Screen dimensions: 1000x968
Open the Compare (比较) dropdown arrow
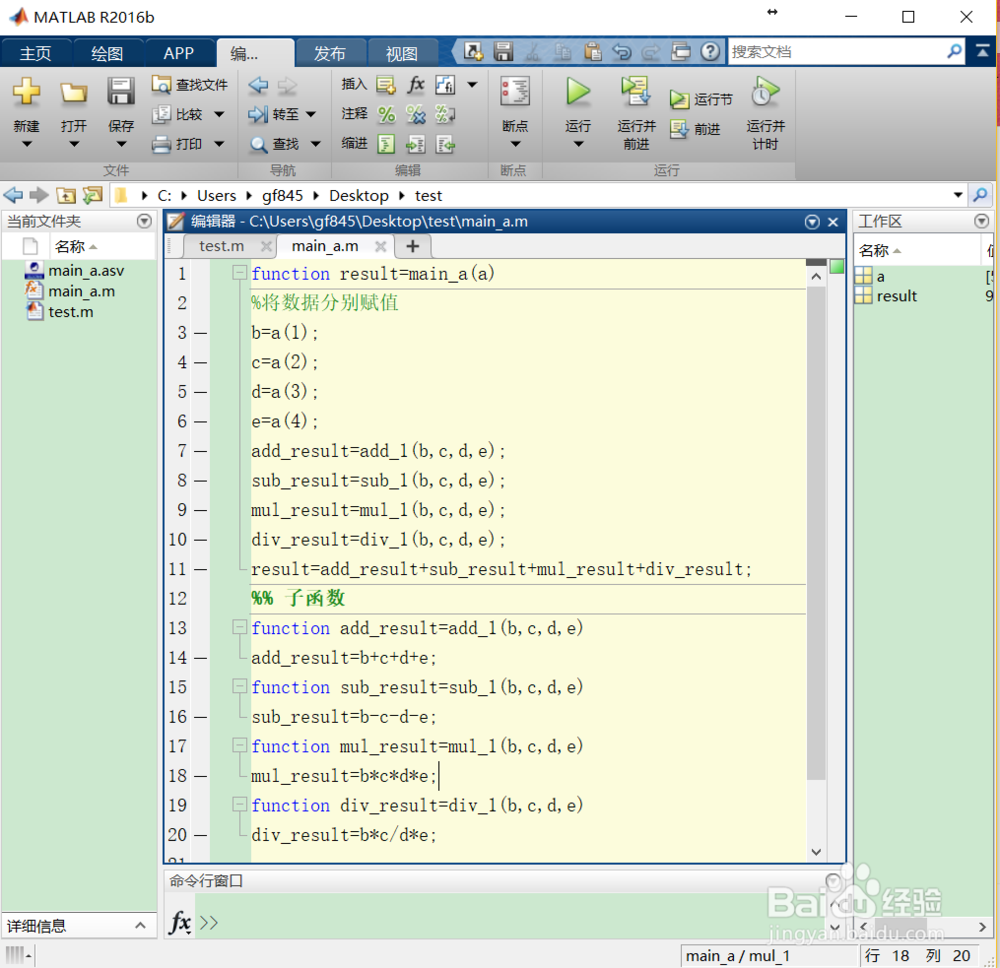point(219,115)
